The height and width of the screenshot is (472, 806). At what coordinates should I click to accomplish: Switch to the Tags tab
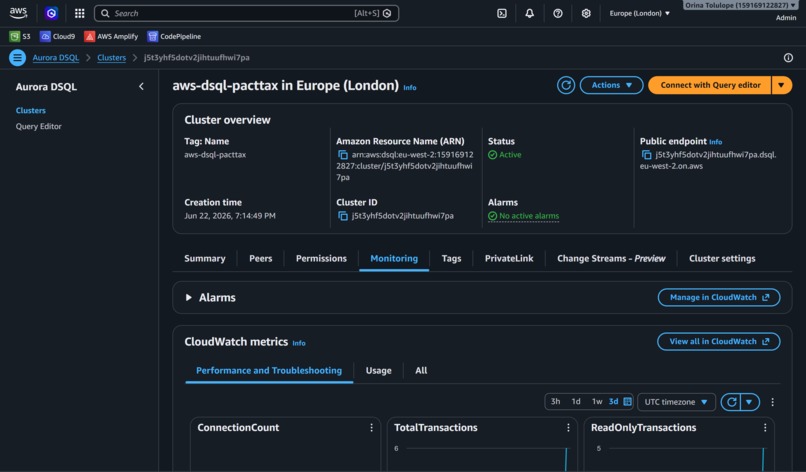(451, 259)
